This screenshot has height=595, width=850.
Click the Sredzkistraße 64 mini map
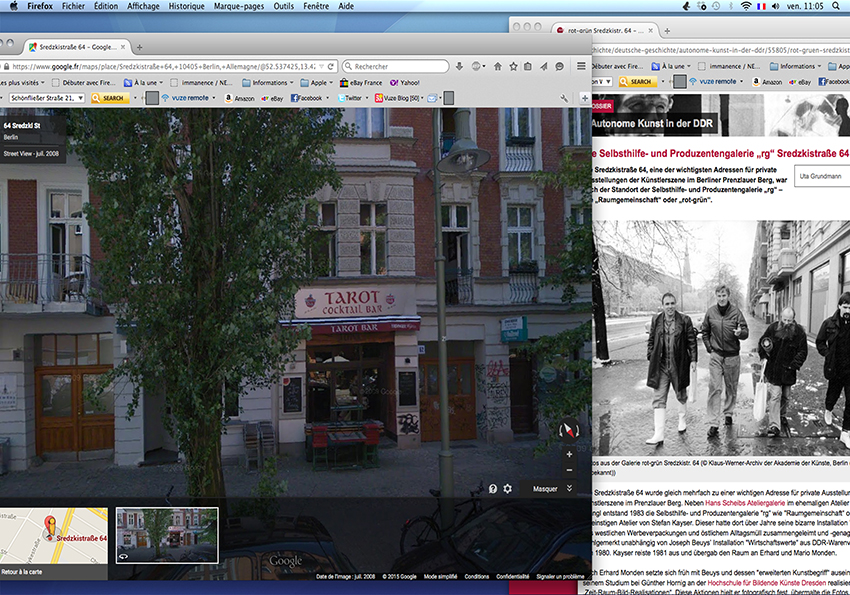pyautogui.click(x=54, y=535)
